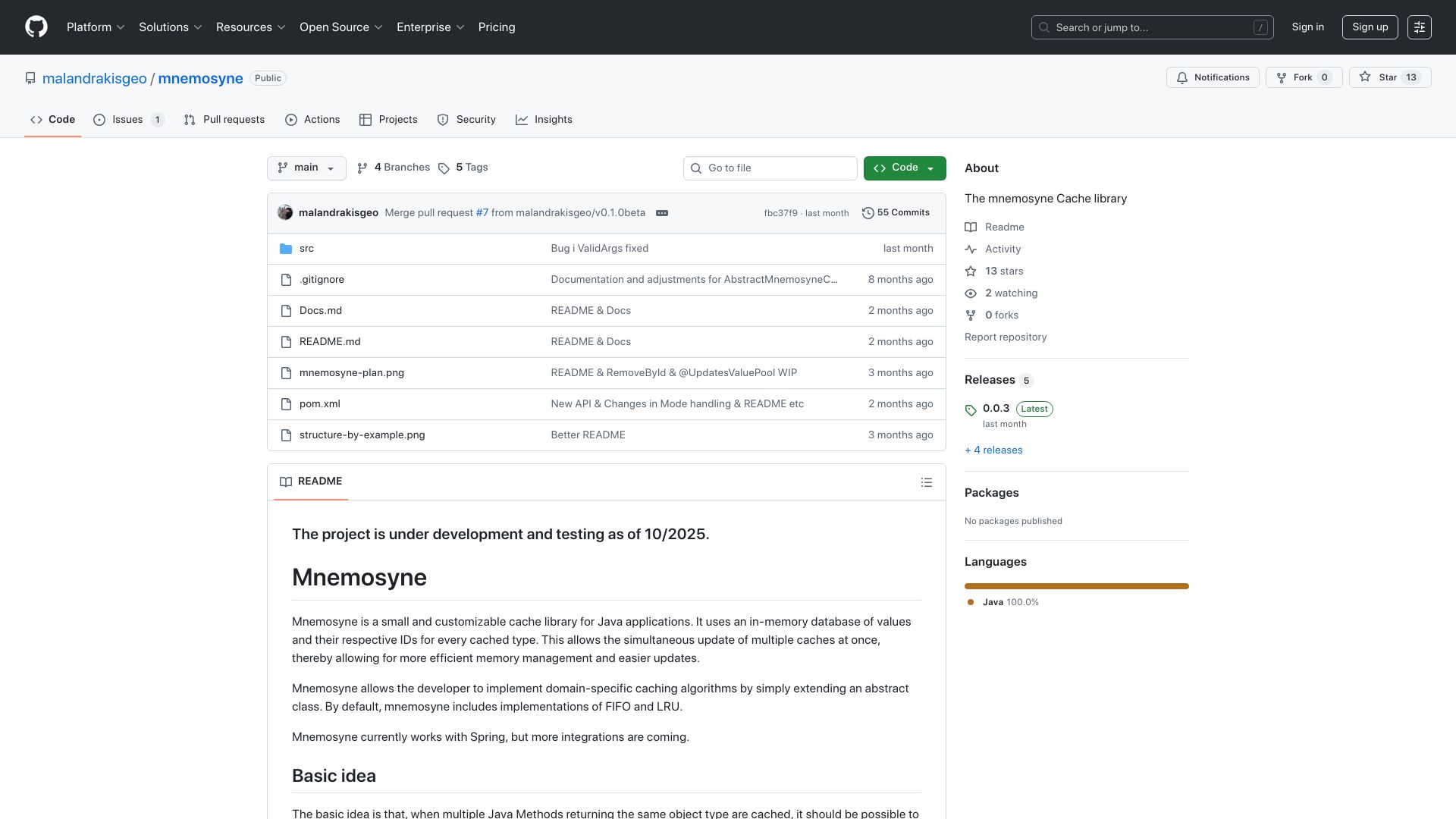The image size is (1456, 819).
Task: Expand the Open Source navigation menu
Action: tap(341, 27)
